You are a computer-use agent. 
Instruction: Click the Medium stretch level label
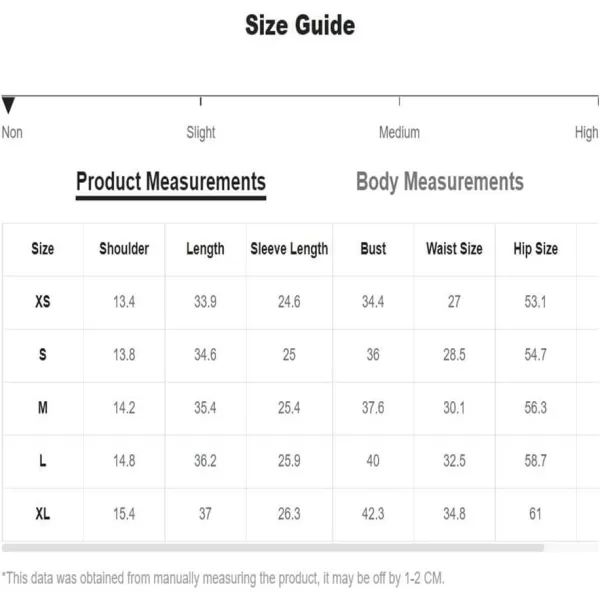click(399, 132)
